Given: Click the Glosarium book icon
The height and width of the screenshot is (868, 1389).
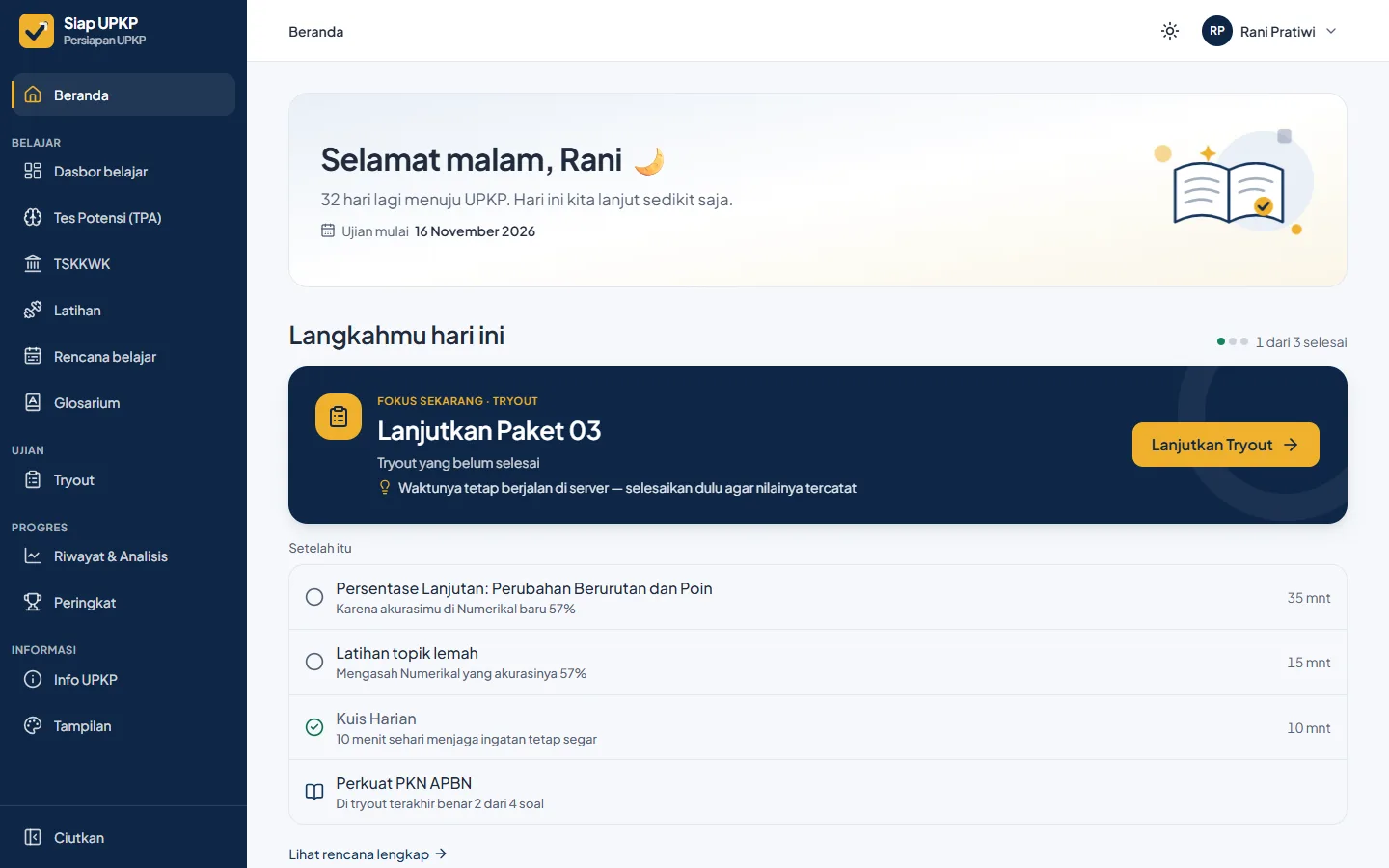Looking at the screenshot, I should click(x=33, y=402).
